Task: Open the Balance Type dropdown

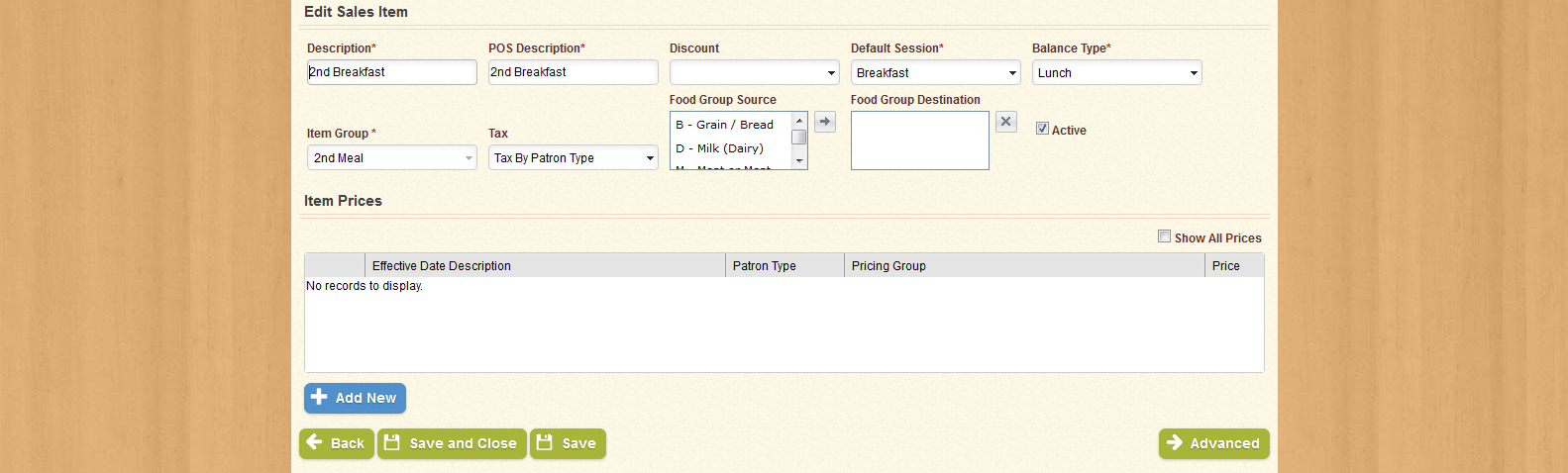Action: point(1116,73)
